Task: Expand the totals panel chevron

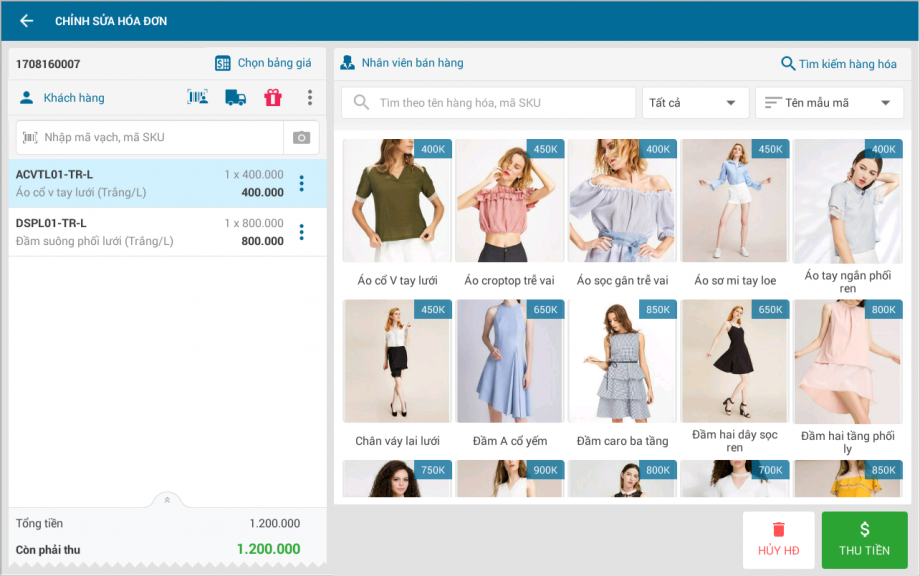Action: [167, 500]
